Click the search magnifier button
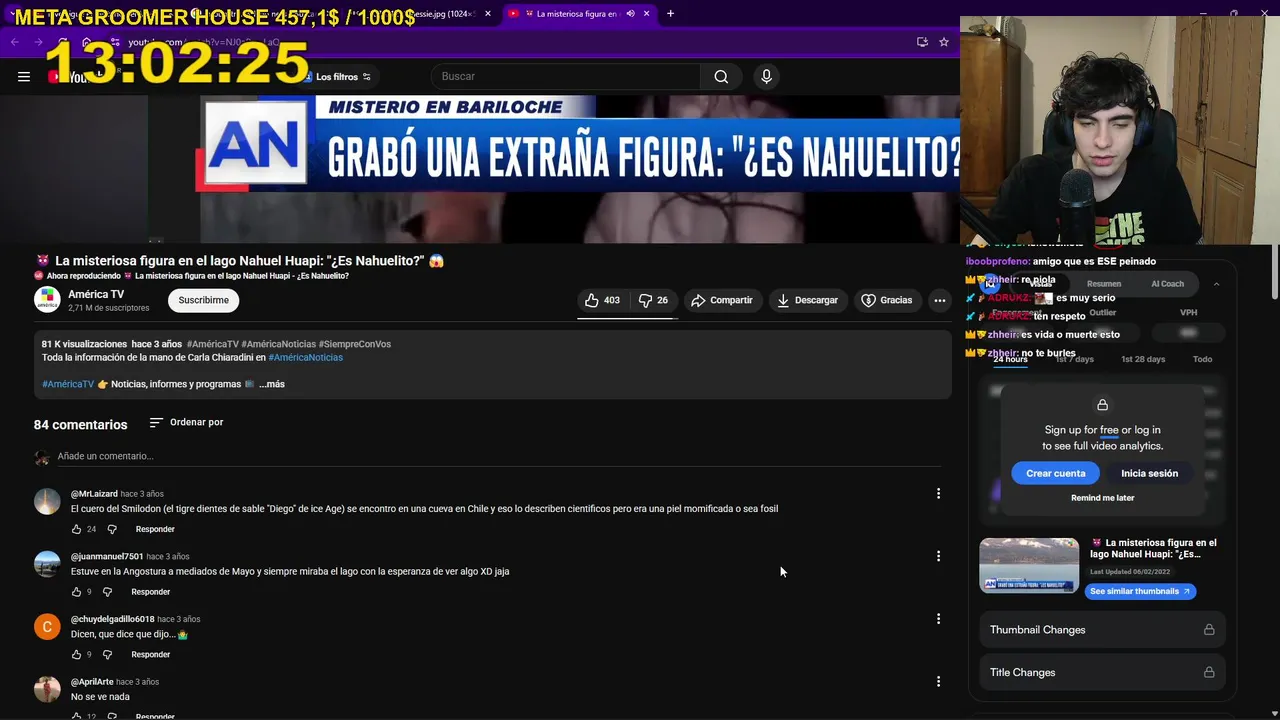The height and width of the screenshot is (720, 1280). click(x=721, y=77)
